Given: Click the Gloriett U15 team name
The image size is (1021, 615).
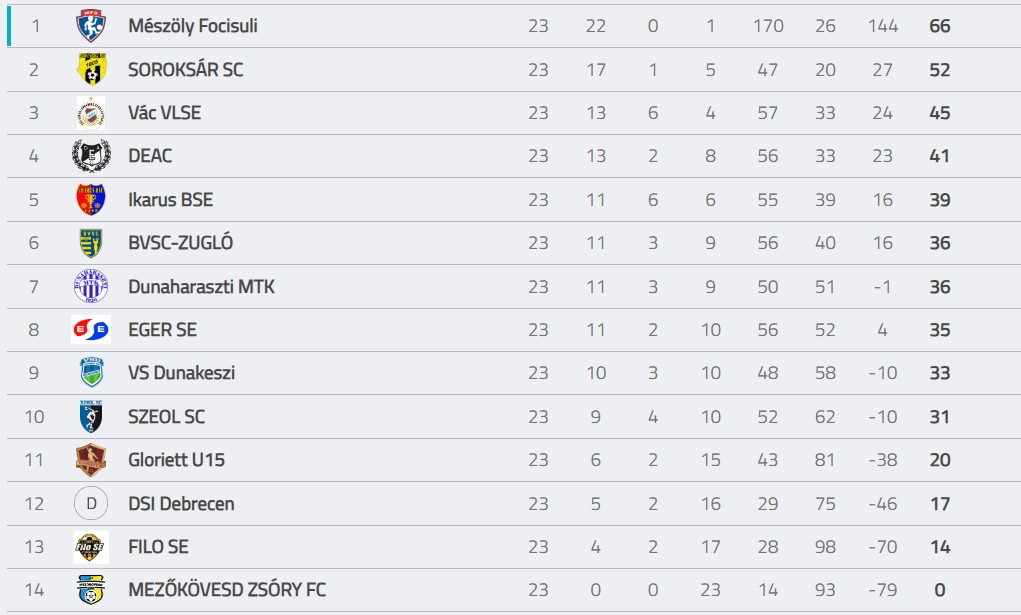Looking at the screenshot, I should click(176, 460).
